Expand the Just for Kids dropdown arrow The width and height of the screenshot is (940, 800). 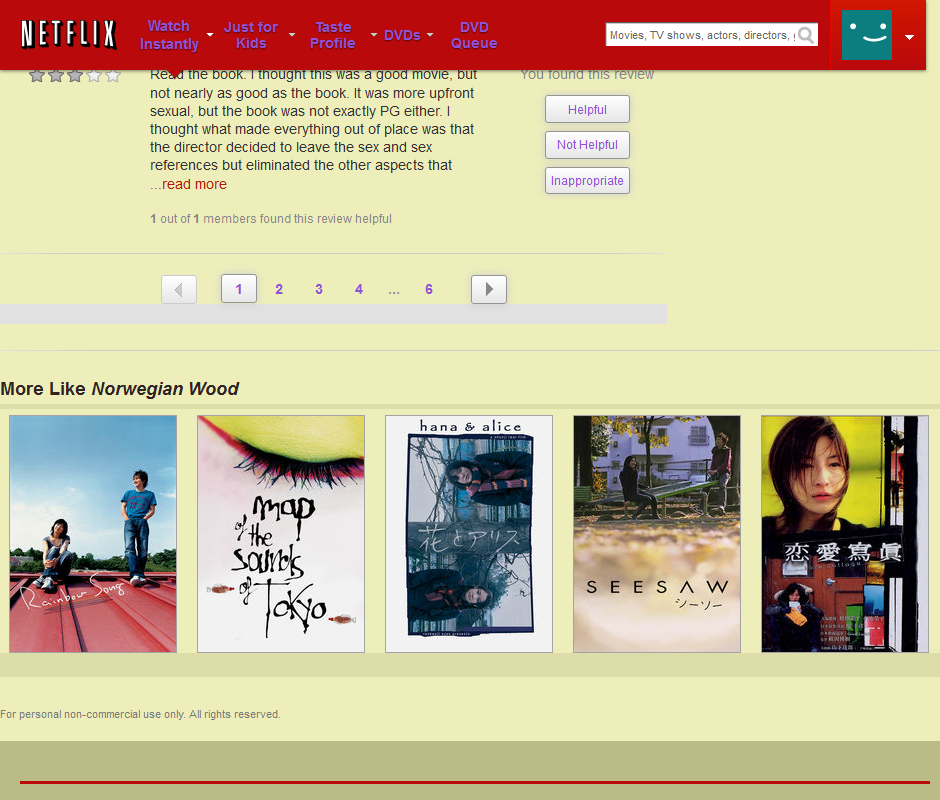(x=292, y=35)
